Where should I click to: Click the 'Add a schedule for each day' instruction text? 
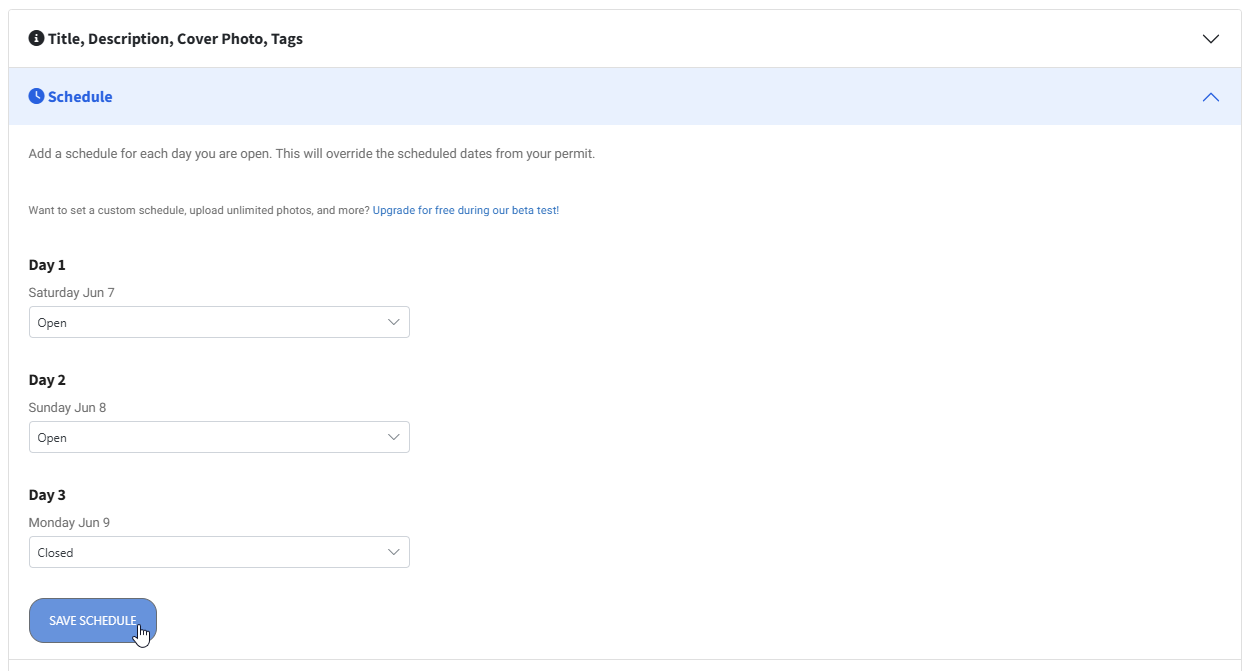[311, 154]
